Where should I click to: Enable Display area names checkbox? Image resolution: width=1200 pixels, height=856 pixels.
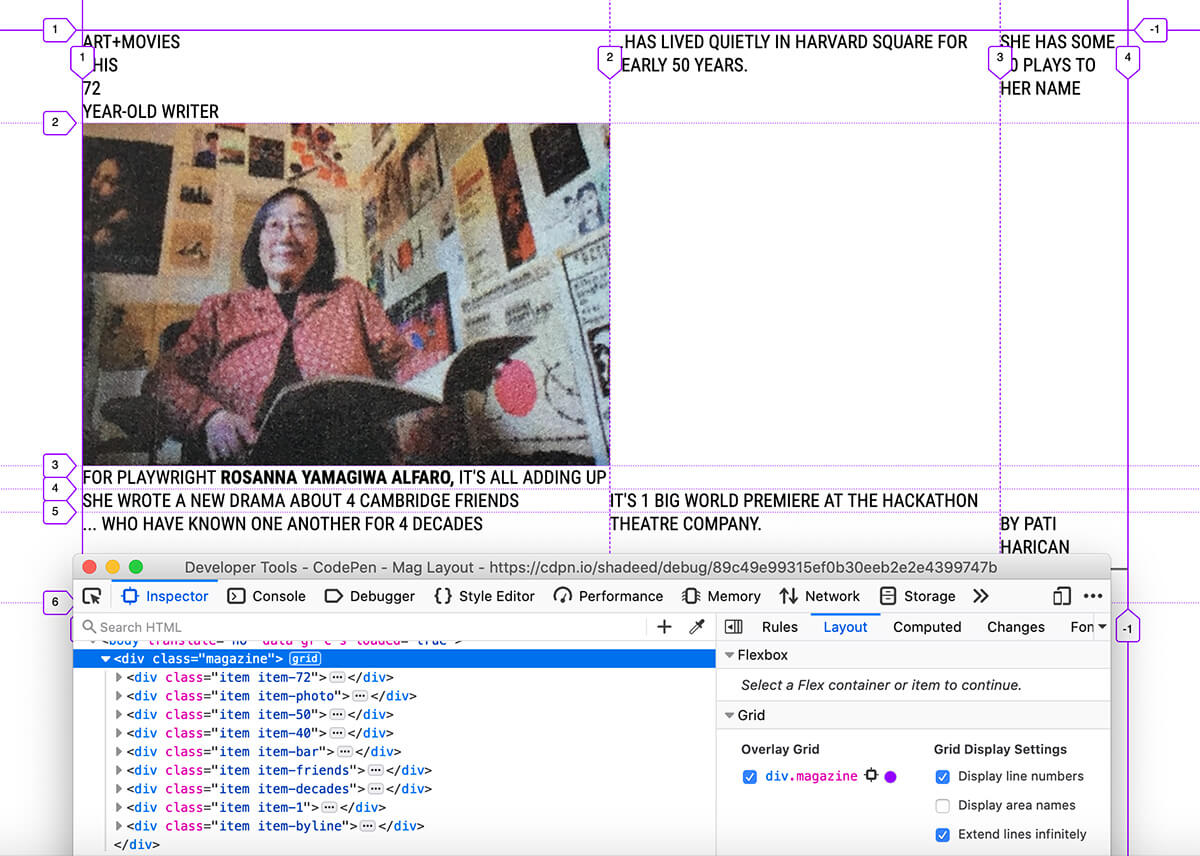pyautogui.click(x=942, y=806)
